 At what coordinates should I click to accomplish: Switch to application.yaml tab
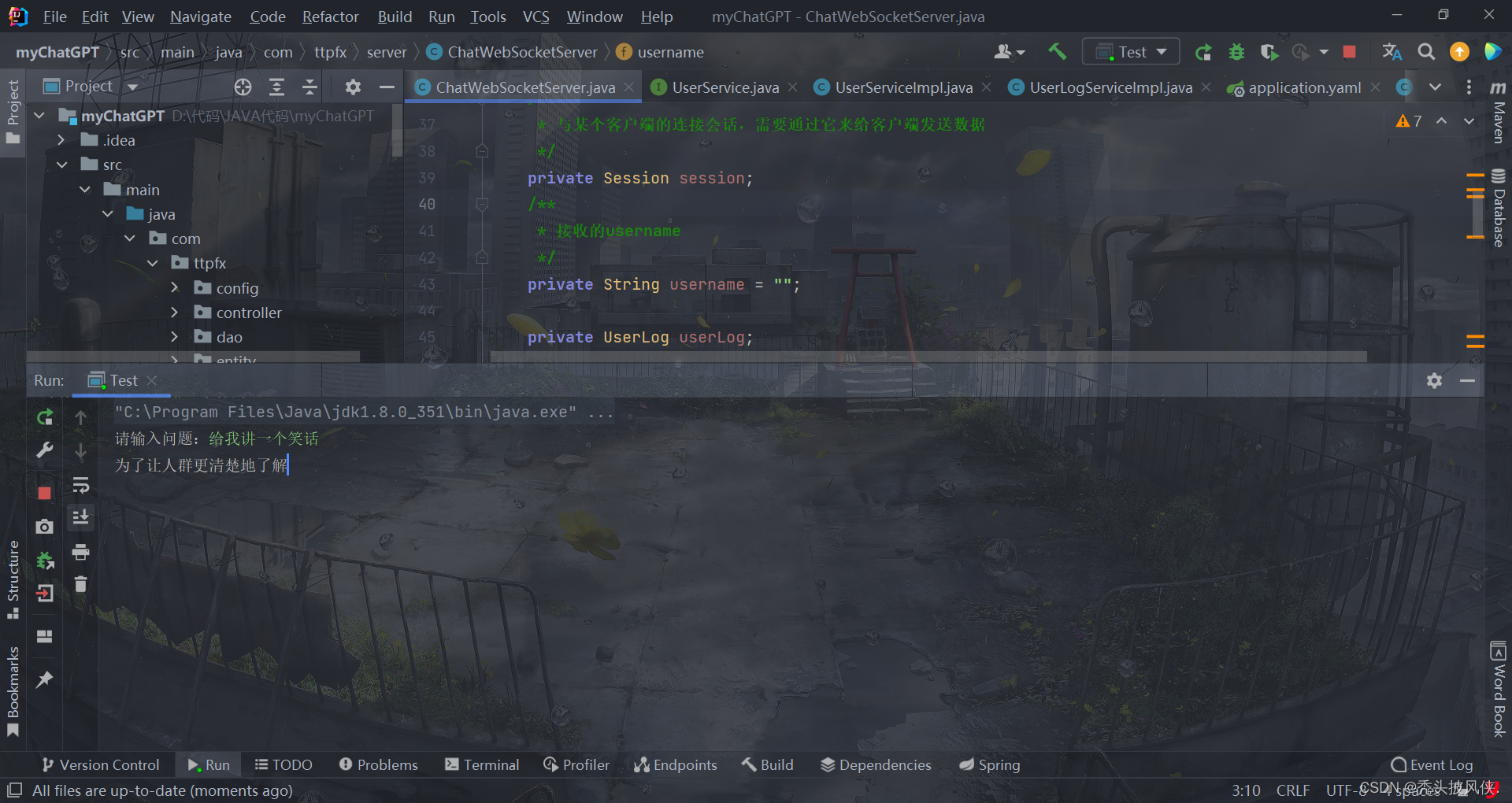pyautogui.click(x=1304, y=87)
